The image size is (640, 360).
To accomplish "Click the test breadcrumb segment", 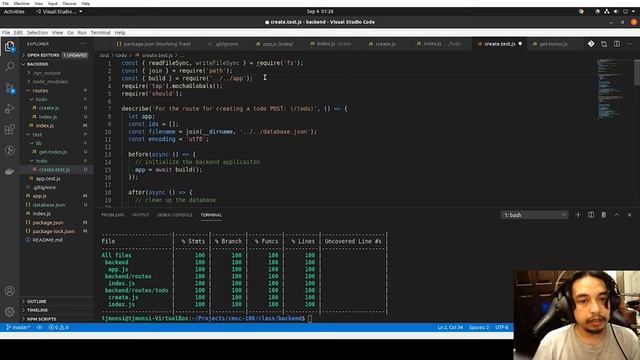I will point(104,55).
